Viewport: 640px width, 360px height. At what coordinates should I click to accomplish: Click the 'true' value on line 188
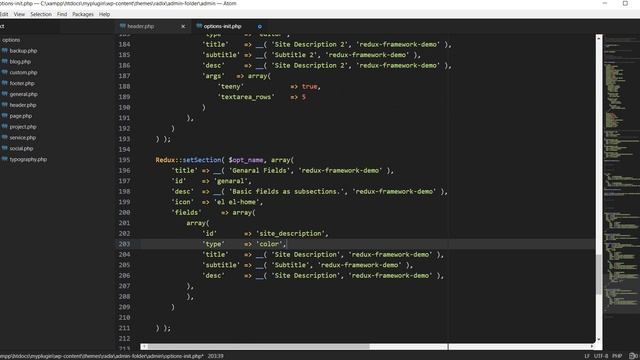[309, 87]
